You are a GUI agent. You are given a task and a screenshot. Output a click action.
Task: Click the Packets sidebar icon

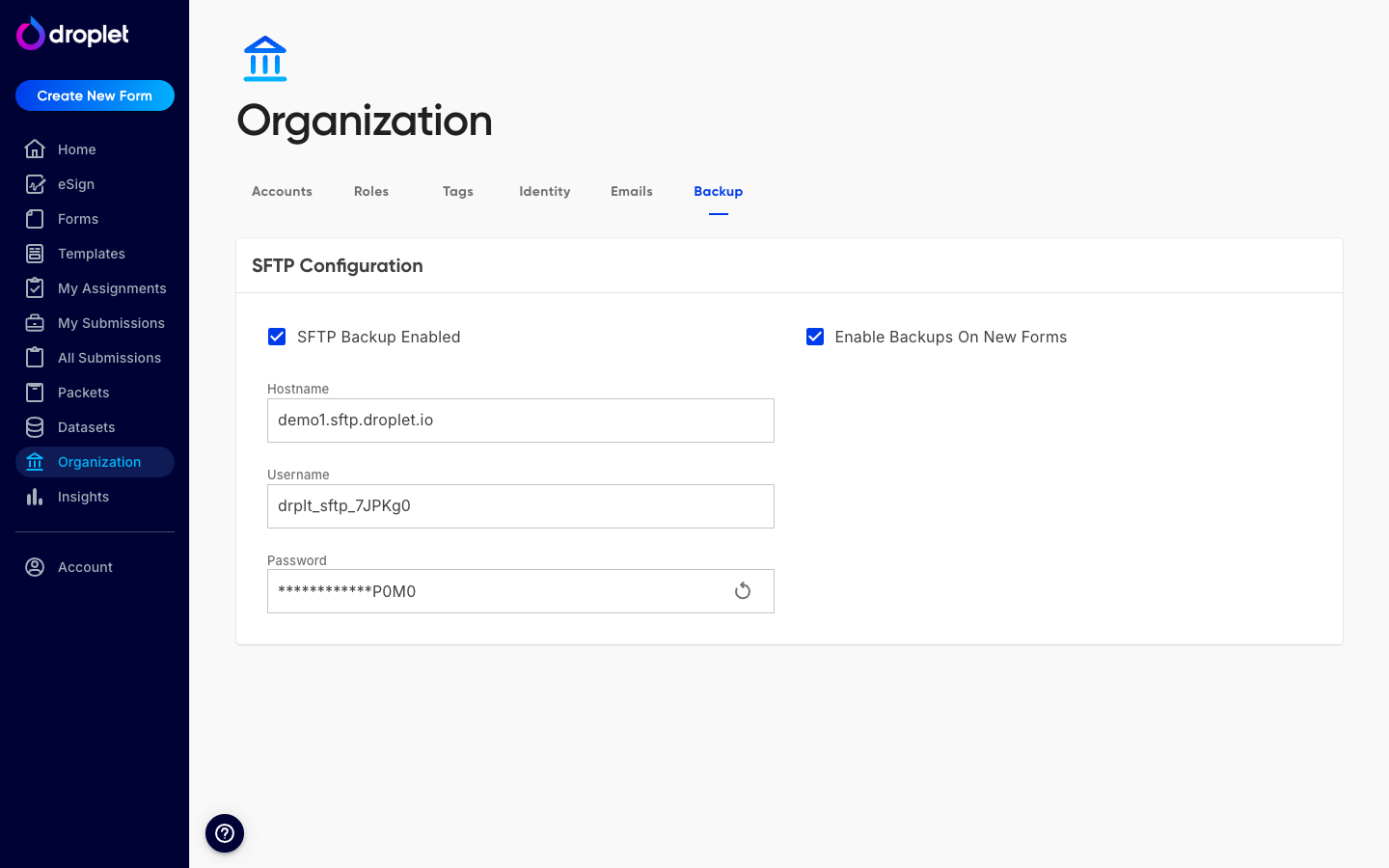(35, 392)
